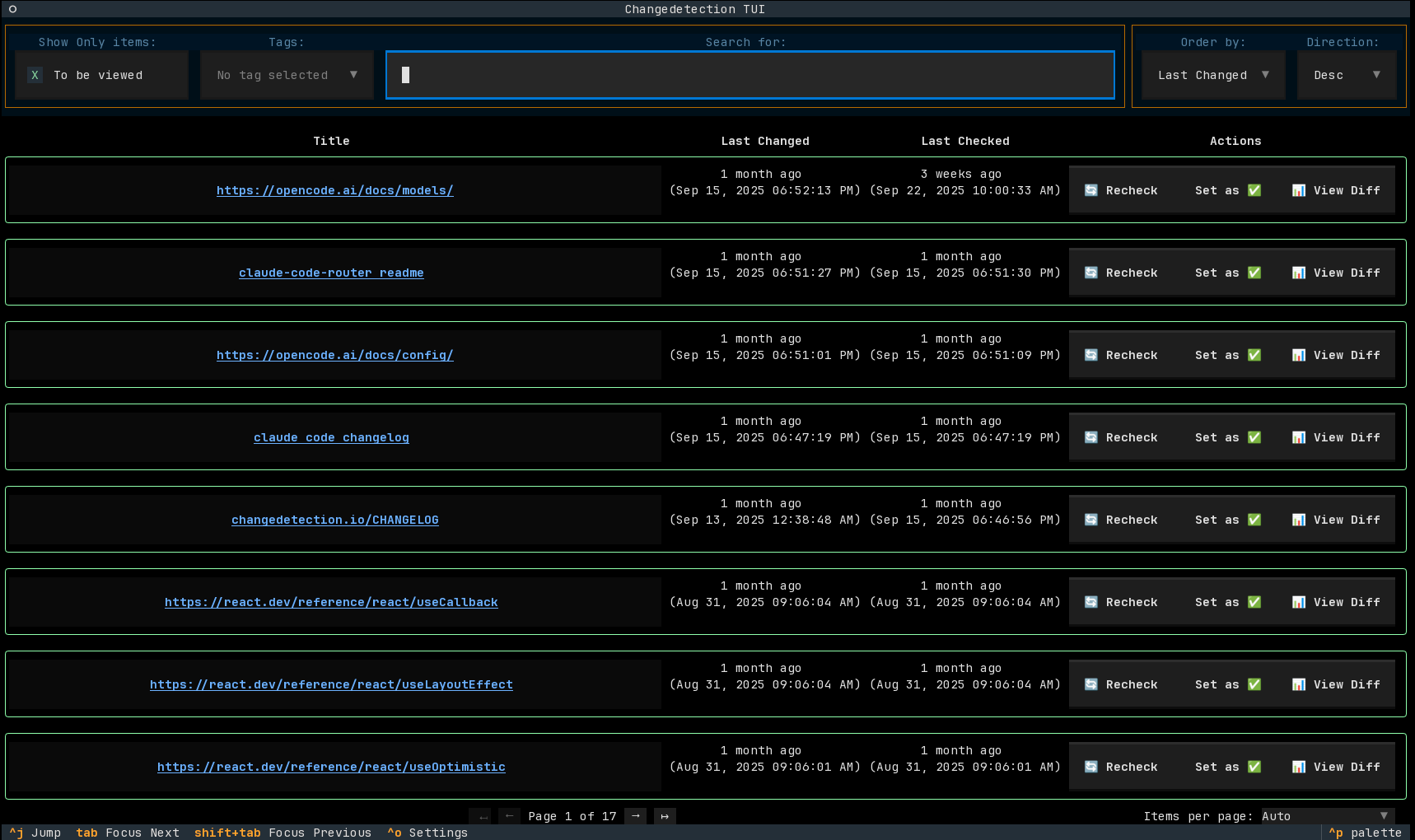Focus the 'Search for' input field
The image size is (1415, 840).
pyautogui.click(x=750, y=75)
